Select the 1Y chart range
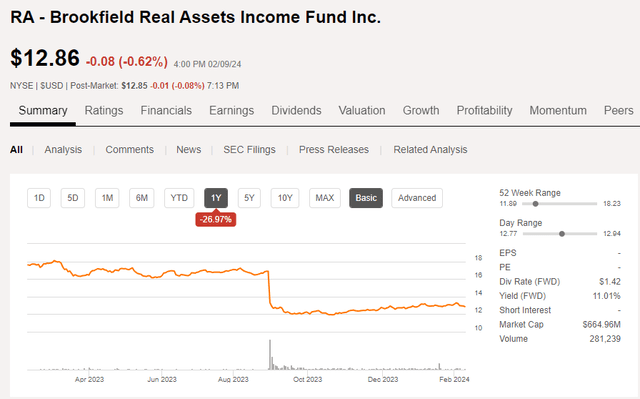The image size is (640, 399). point(216,198)
